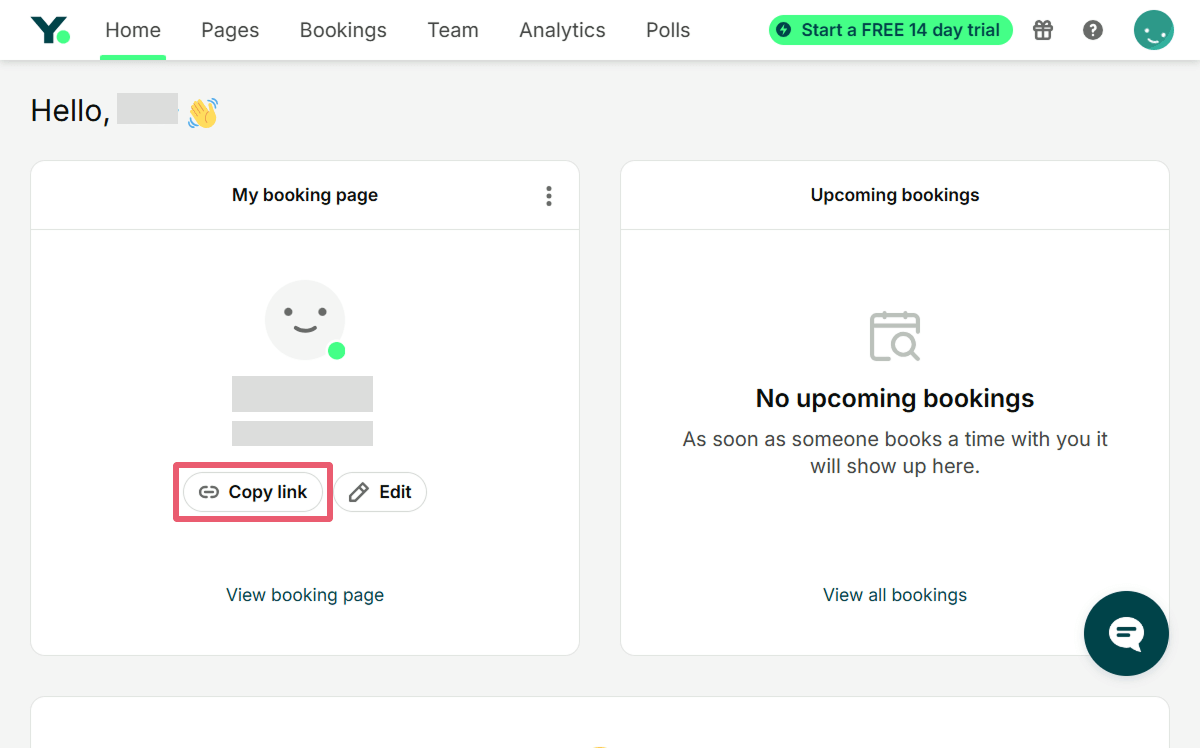
Task: Open the help question mark icon
Action: (x=1093, y=30)
